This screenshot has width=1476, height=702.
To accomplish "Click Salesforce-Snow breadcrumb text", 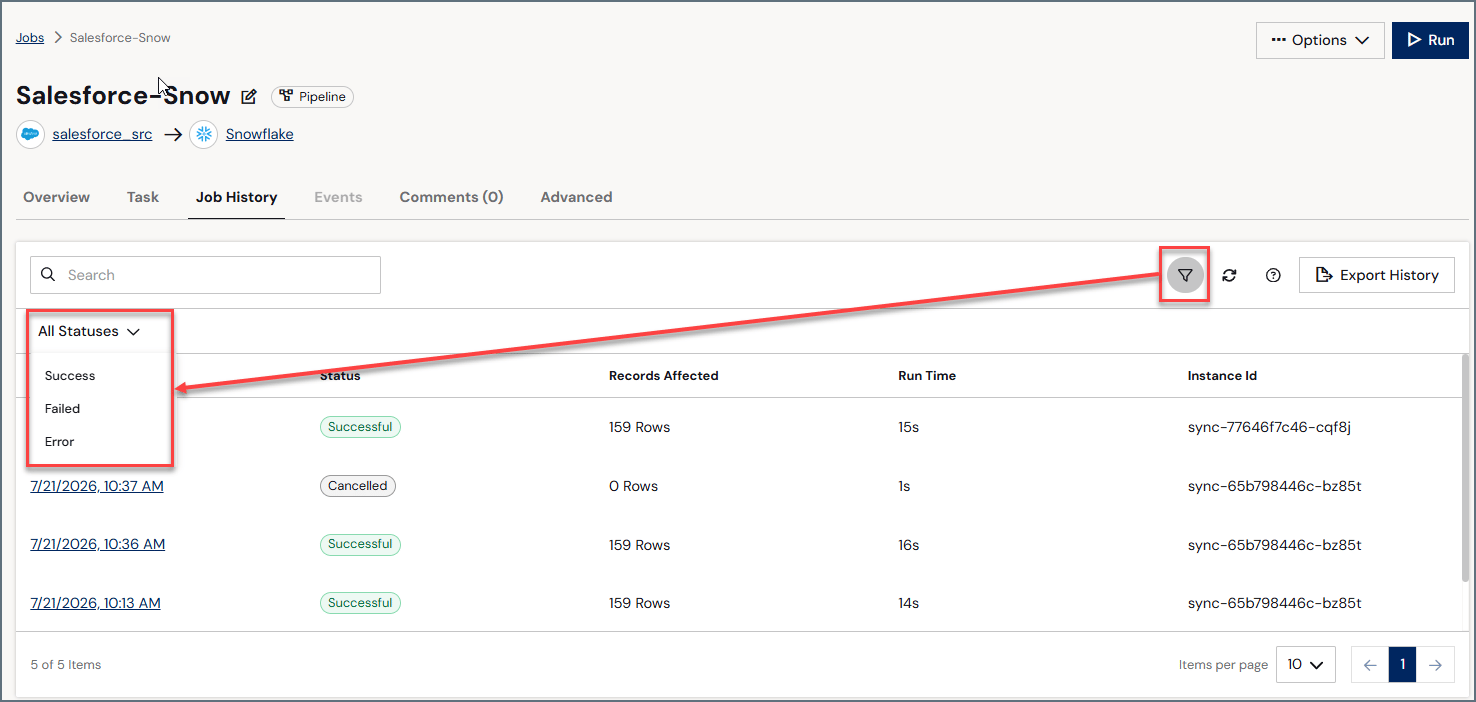I will 120,38.
